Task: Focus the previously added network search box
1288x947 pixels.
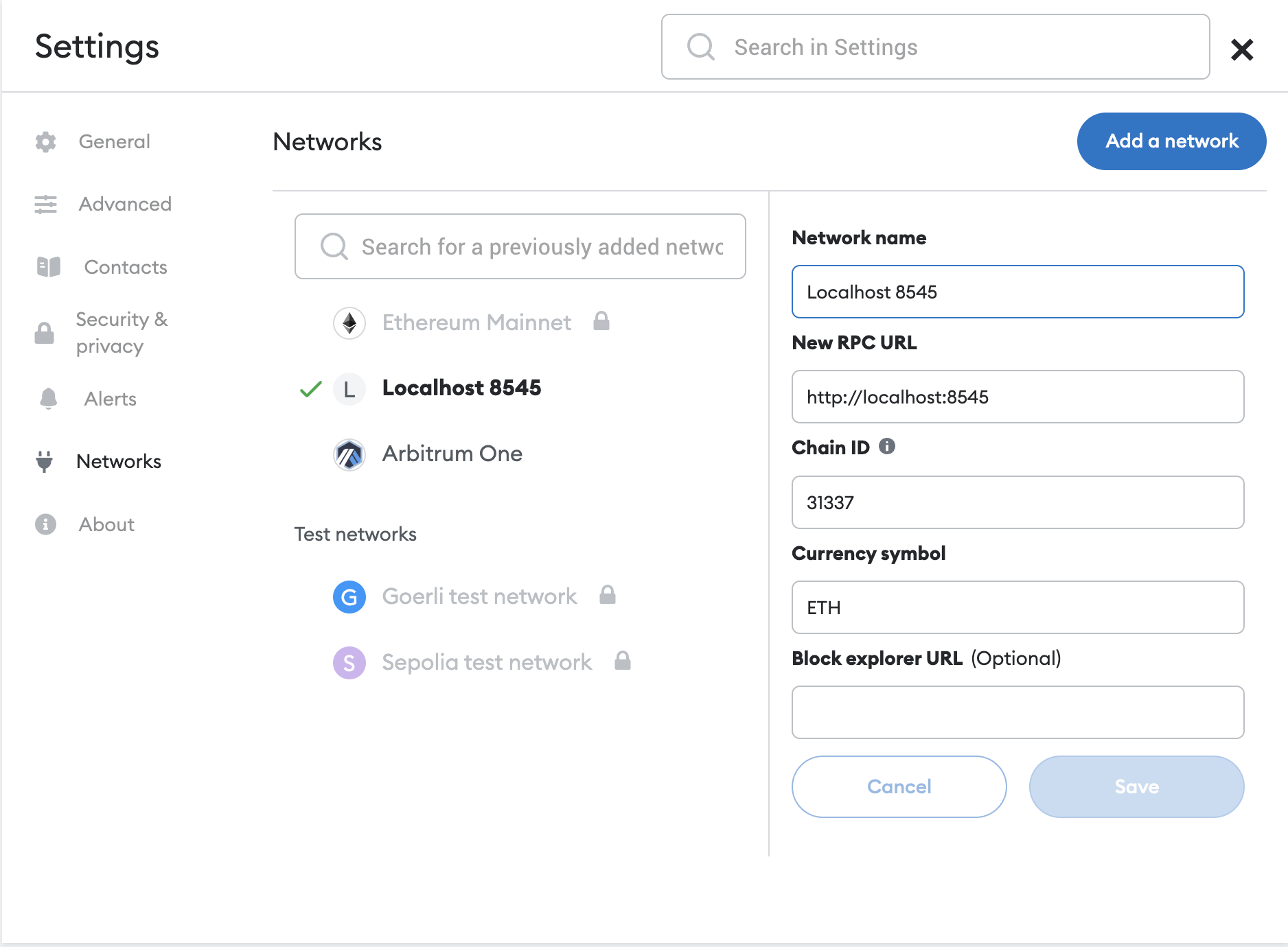Action: (520, 246)
